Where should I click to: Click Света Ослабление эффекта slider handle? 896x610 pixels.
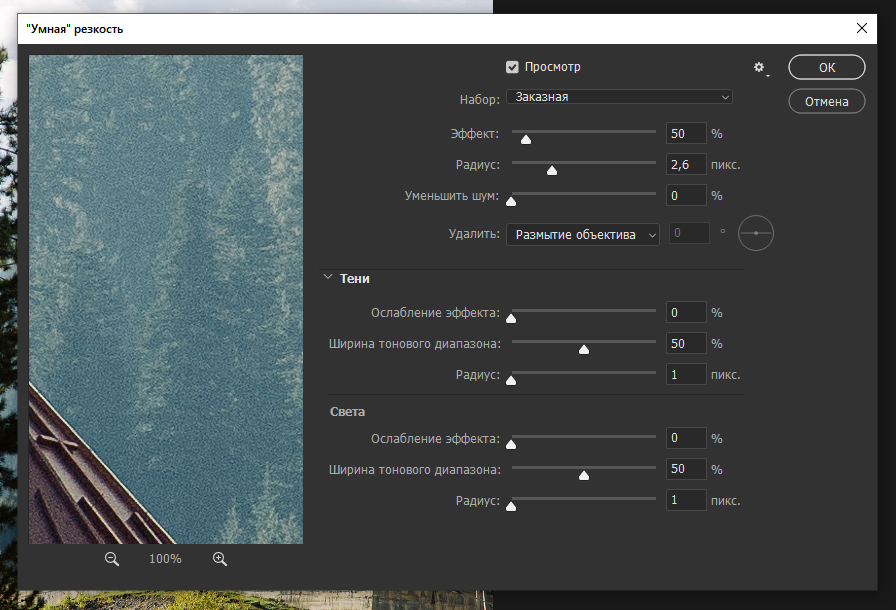click(511, 444)
